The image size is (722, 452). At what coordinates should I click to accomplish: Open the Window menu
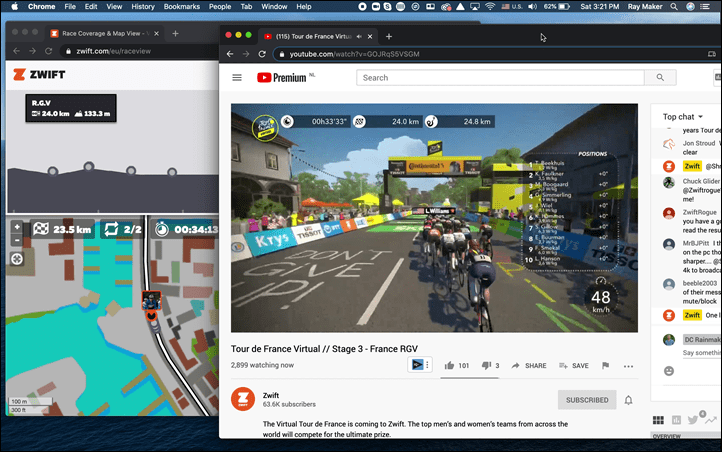[x=274, y=6]
